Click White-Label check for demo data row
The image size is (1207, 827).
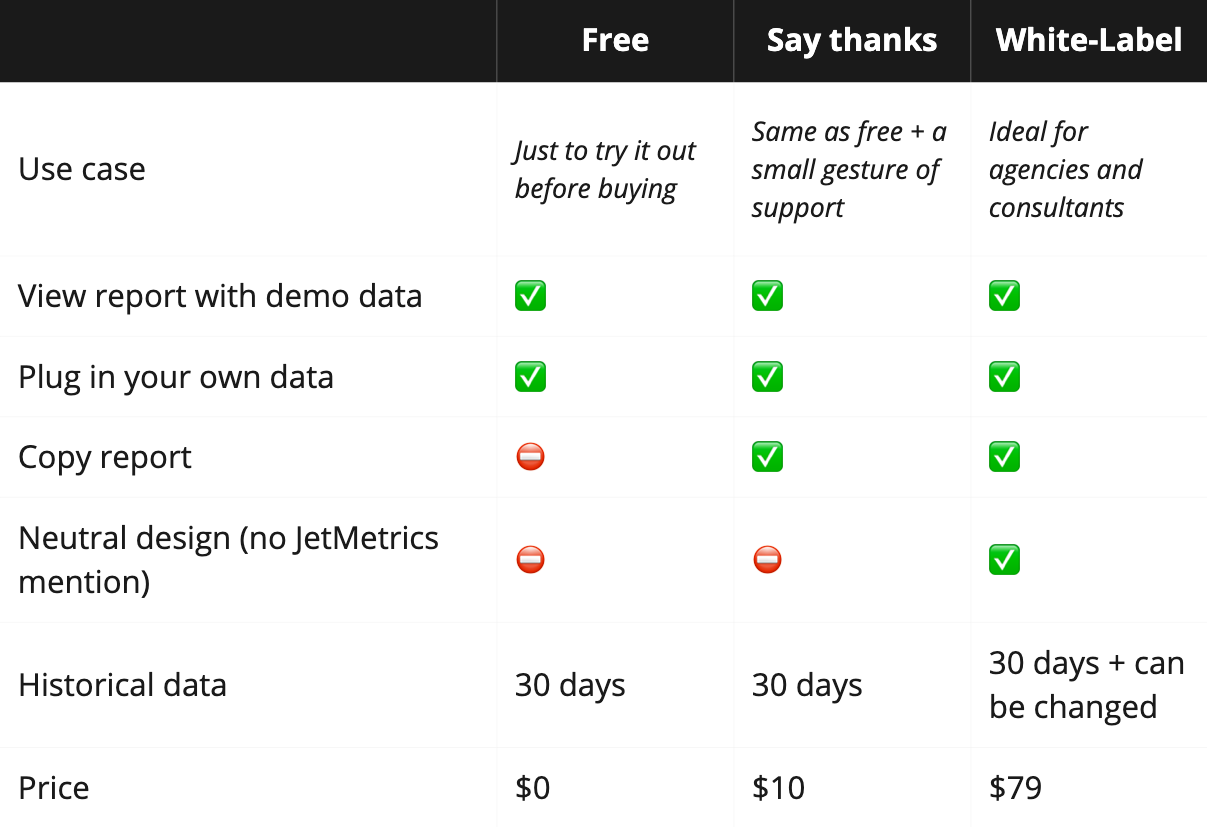[1004, 296]
